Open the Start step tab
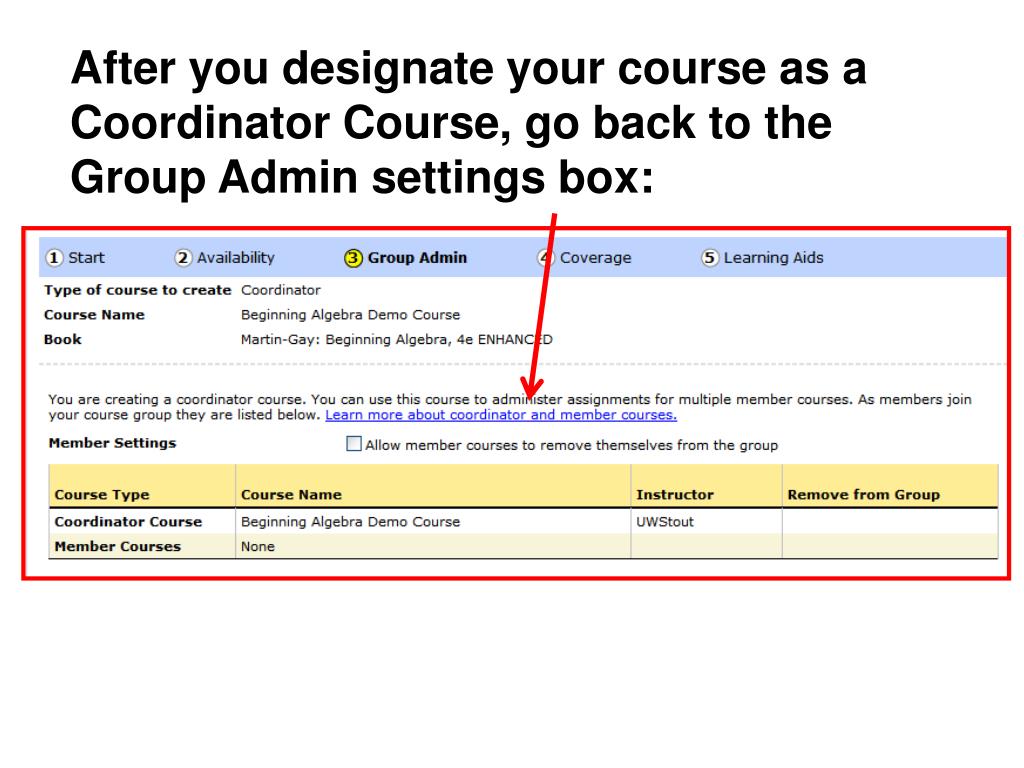The width and height of the screenshot is (1024, 768). click(x=86, y=258)
